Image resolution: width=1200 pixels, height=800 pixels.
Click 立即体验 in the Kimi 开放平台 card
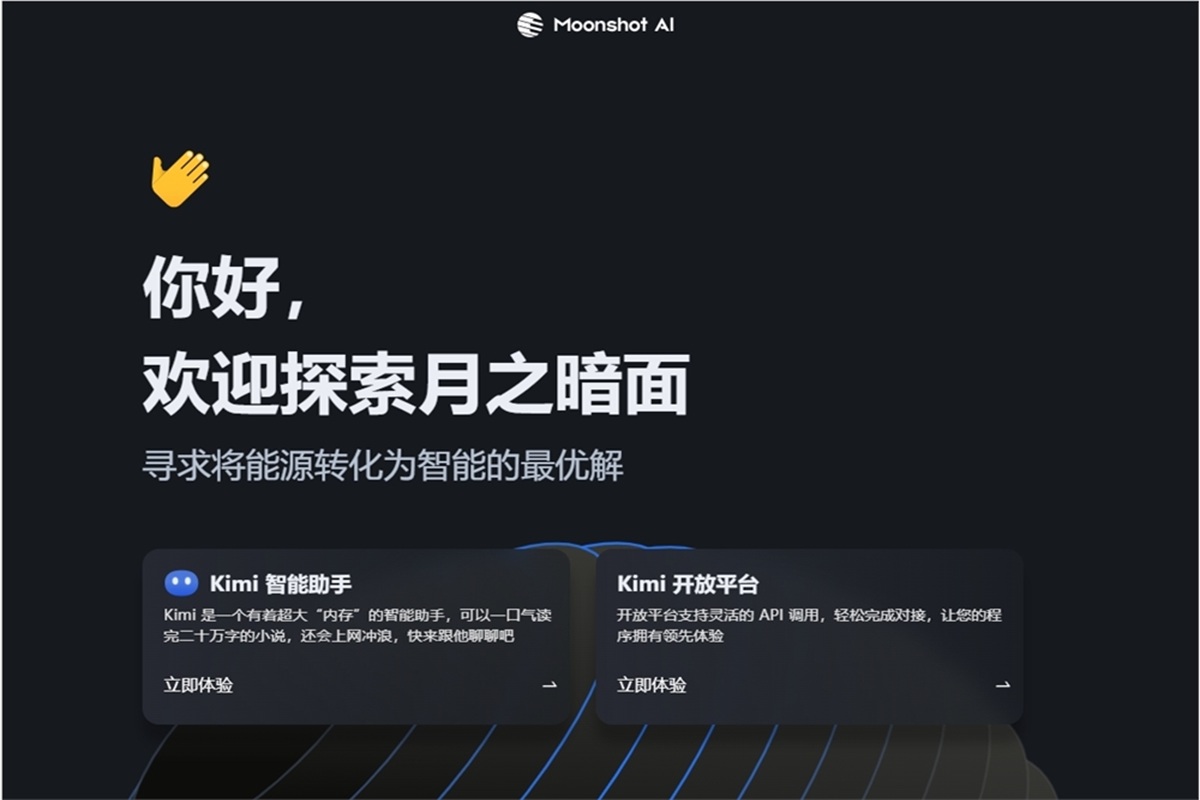[x=651, y=685]
